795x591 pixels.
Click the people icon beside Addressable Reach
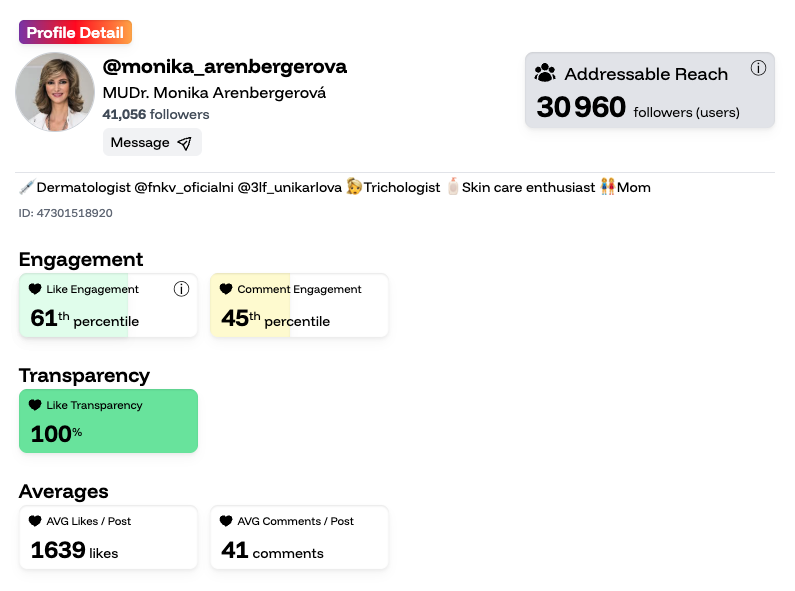545,73
